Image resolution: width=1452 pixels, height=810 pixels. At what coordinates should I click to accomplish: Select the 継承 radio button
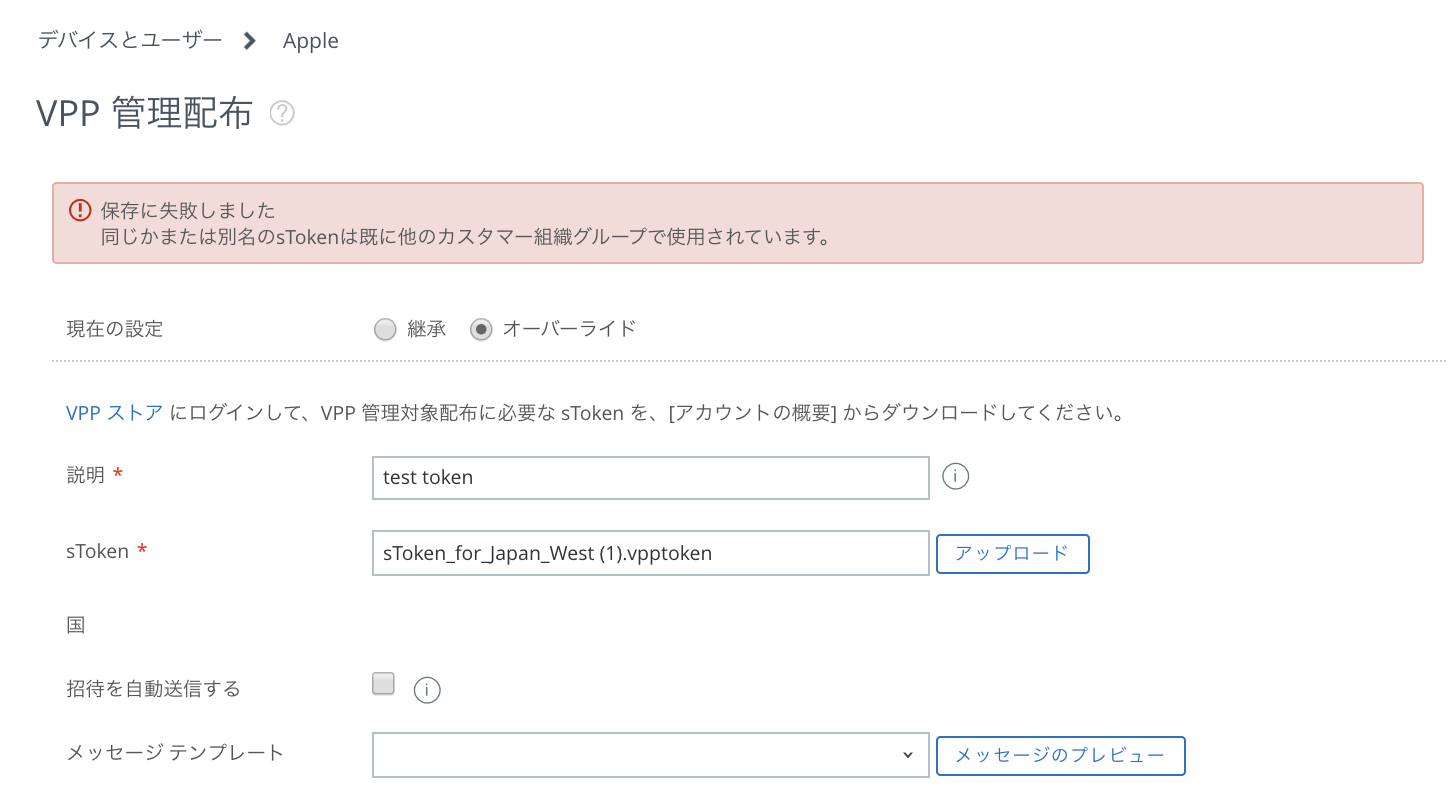tap(385, 329)
